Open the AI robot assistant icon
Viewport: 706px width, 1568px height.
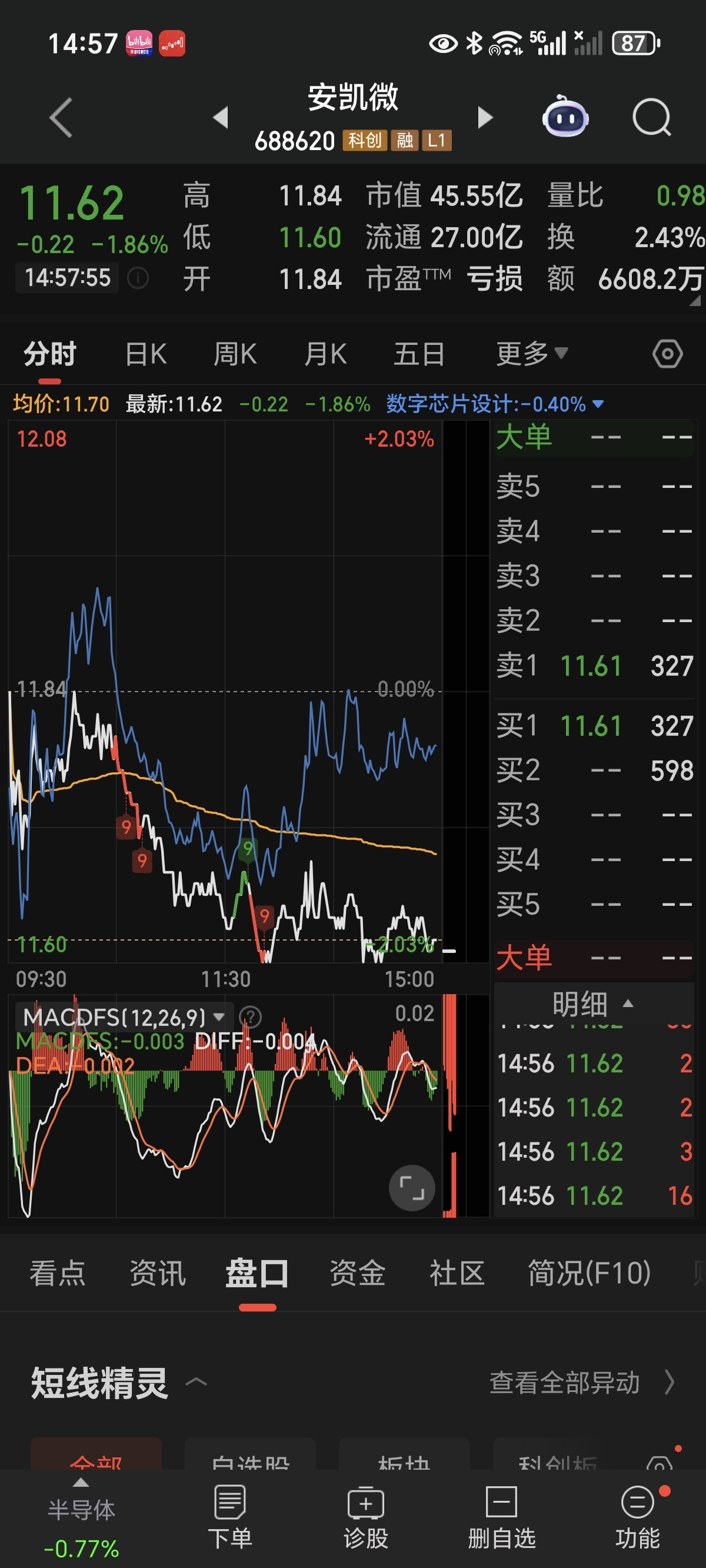[x=565, y=115]
